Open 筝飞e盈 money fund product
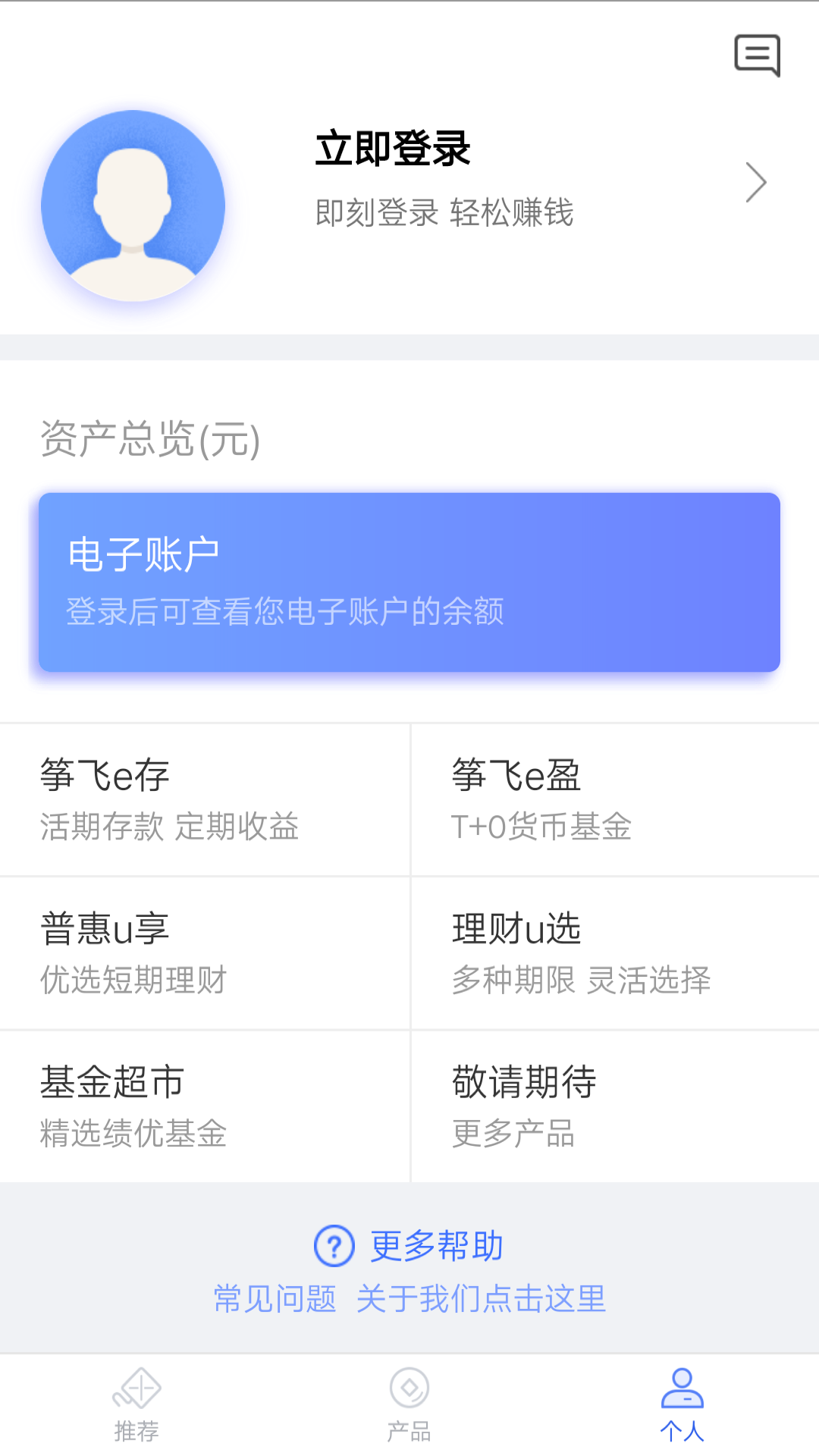Screen dimensions: 819x1456 click(615, 800)
